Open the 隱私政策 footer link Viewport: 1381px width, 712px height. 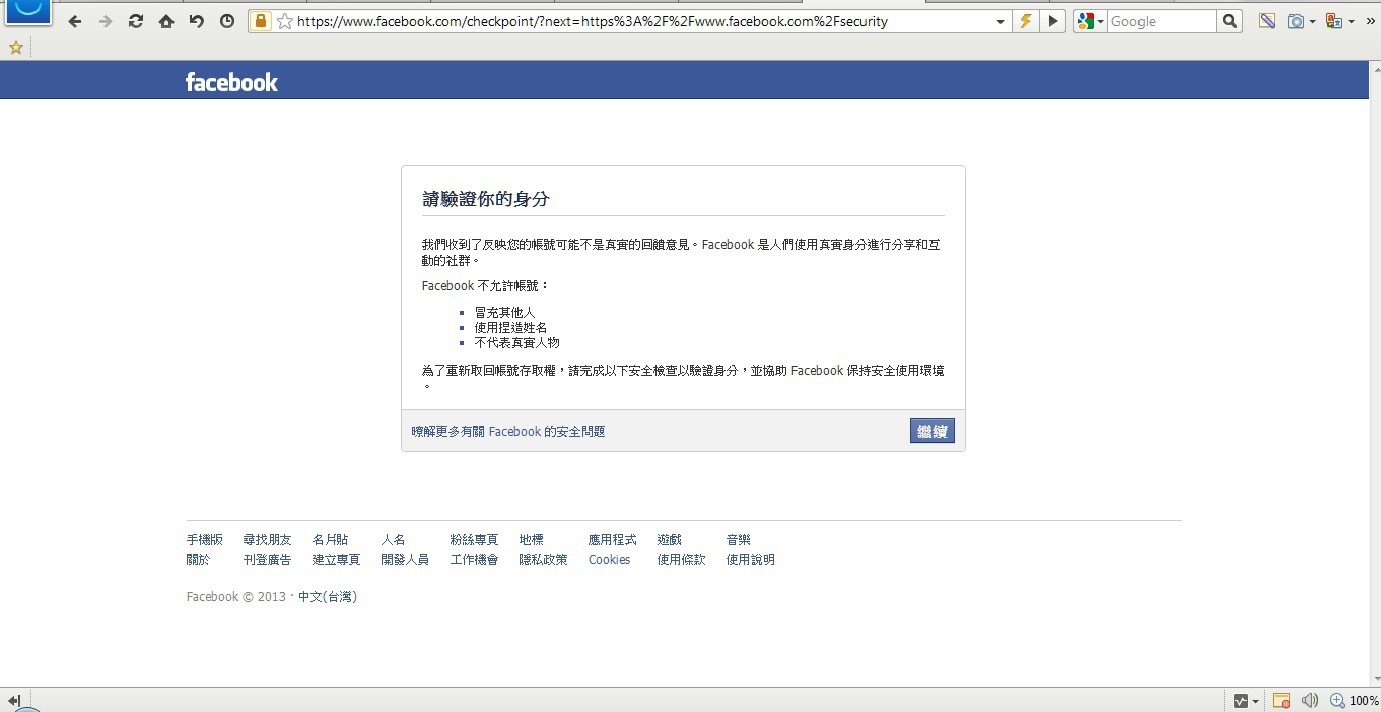tap(543, 560)
